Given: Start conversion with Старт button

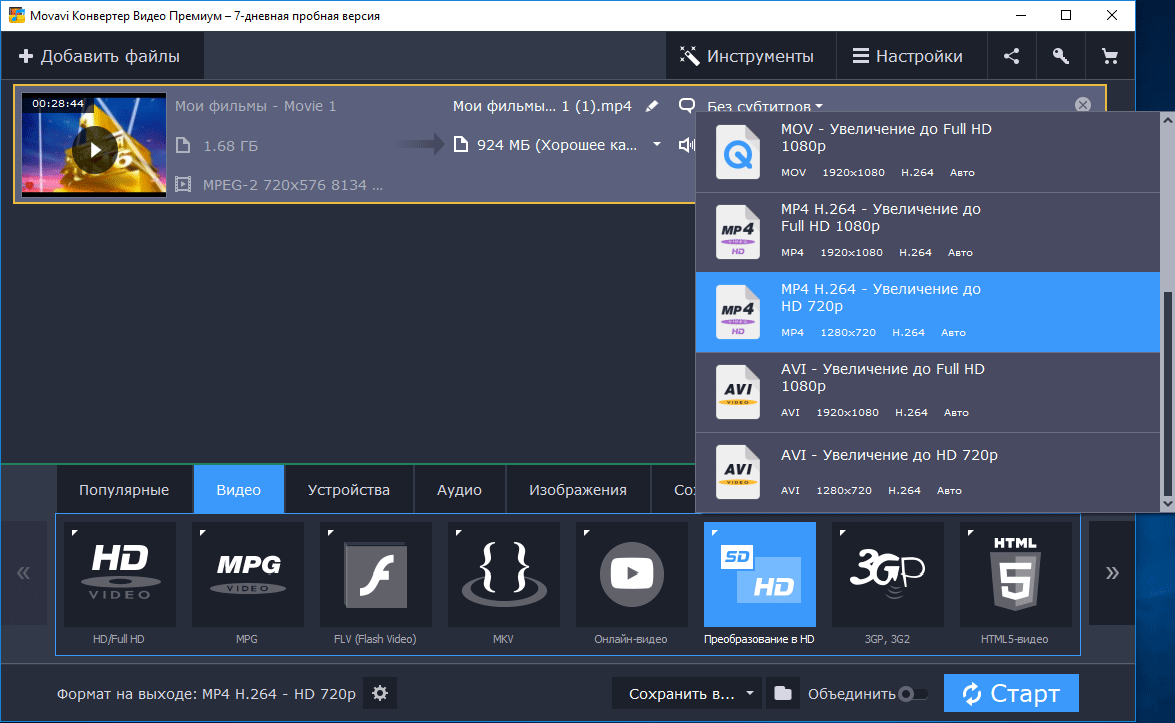Looking at the screenshot, I should pyautogui.click(x=1011, y=693).
